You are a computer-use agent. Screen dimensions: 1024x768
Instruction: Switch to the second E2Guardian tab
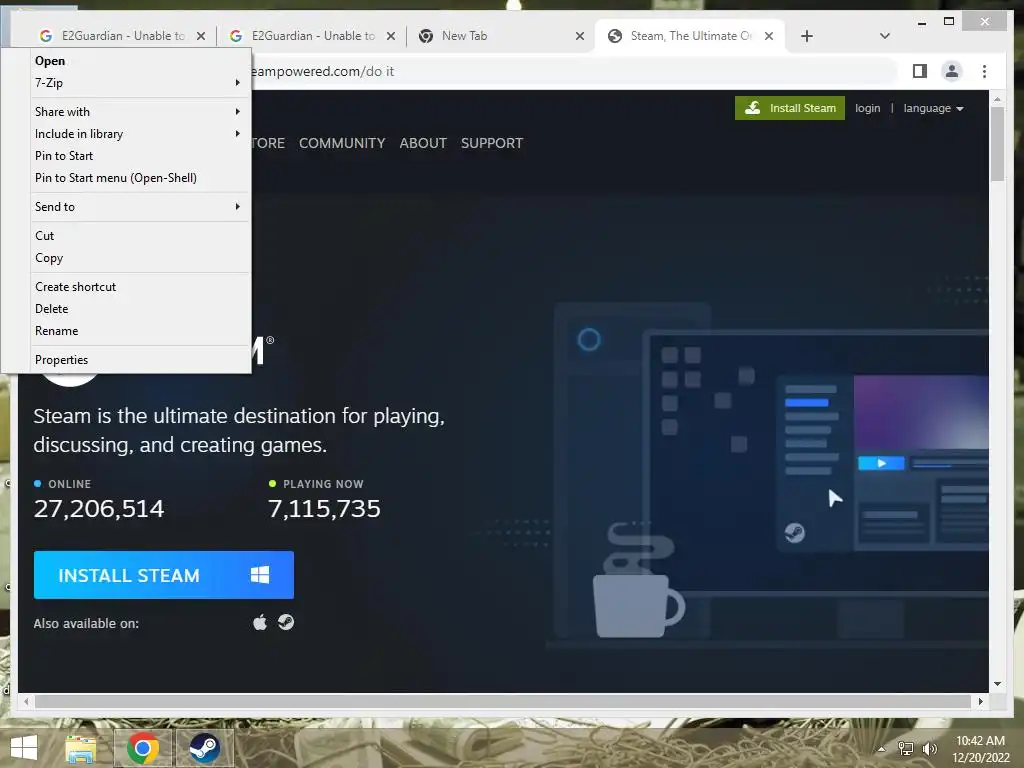311,36
